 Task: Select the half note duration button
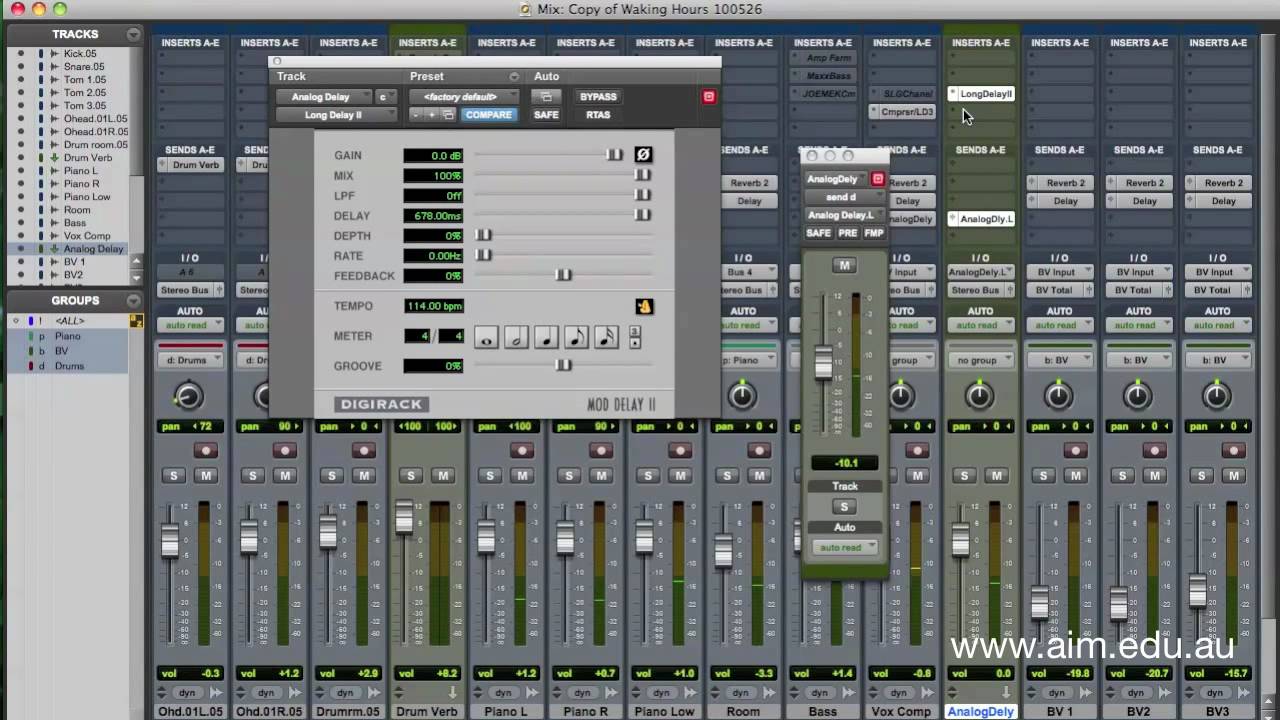[516, 337]
